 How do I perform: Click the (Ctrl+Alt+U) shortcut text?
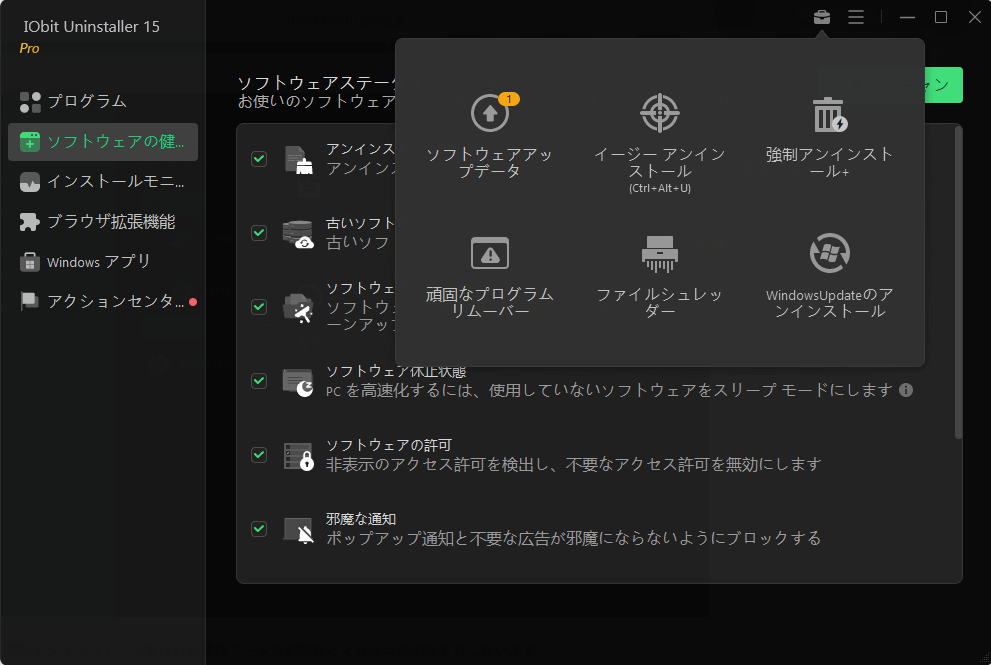[x=659, y=188]
